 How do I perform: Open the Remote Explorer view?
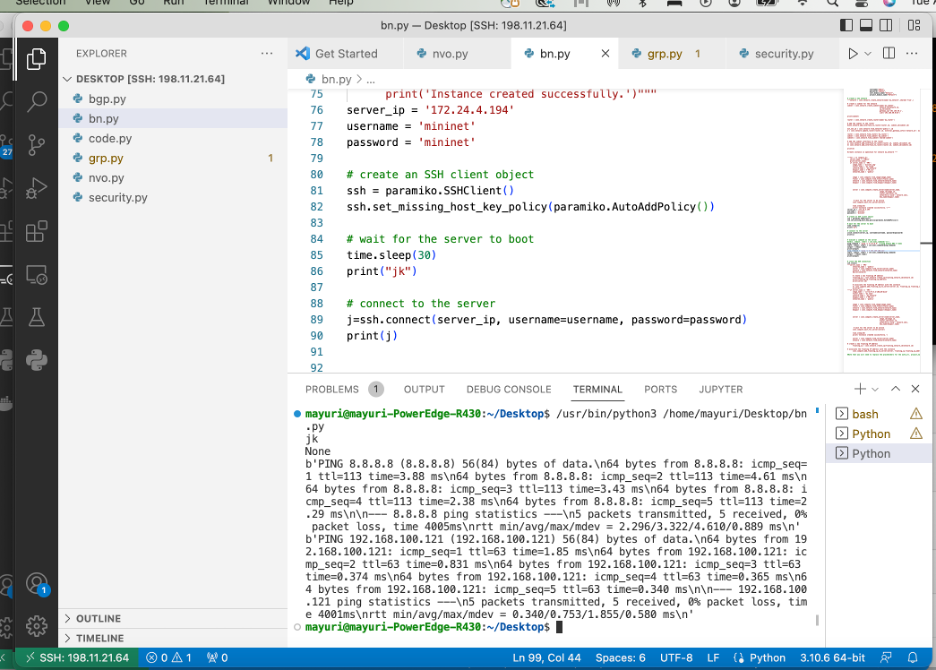pos(36,275)
